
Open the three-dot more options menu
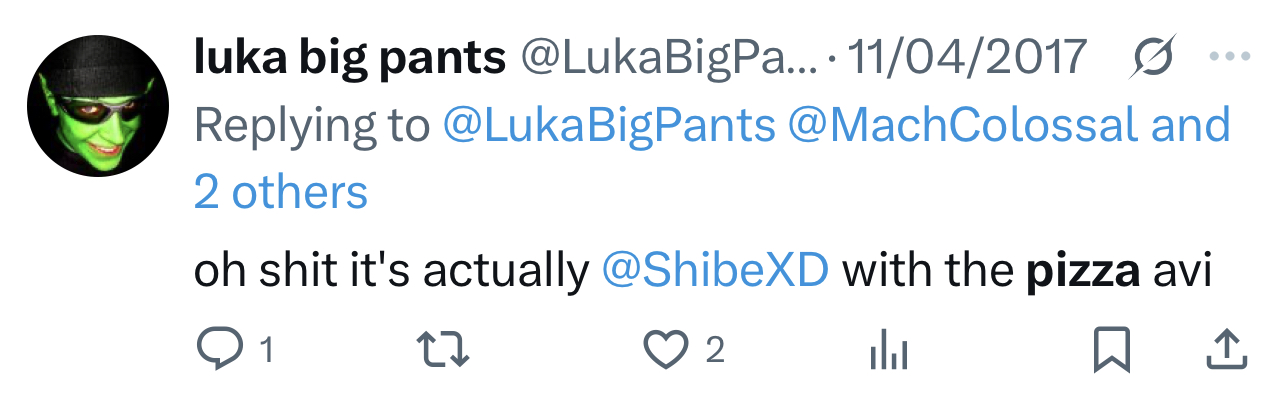click(x=1229, y=58)
